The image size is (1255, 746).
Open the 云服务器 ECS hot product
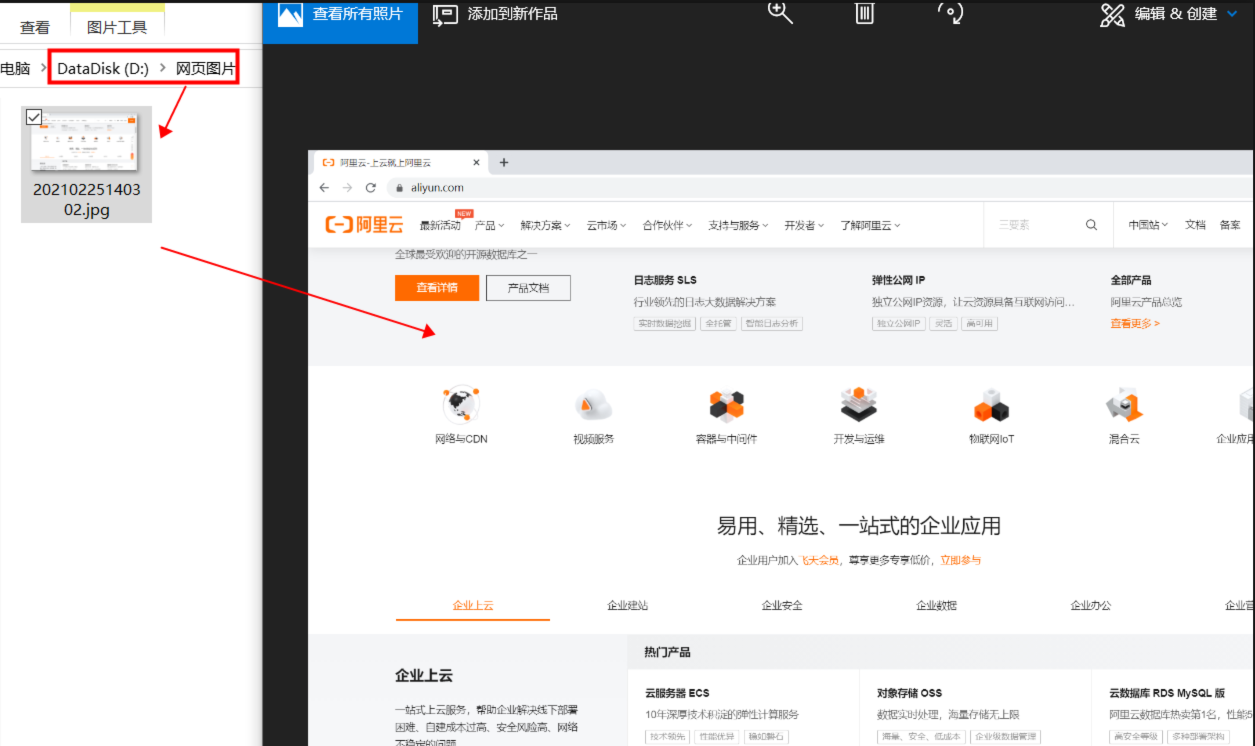[x=677, y=693]
